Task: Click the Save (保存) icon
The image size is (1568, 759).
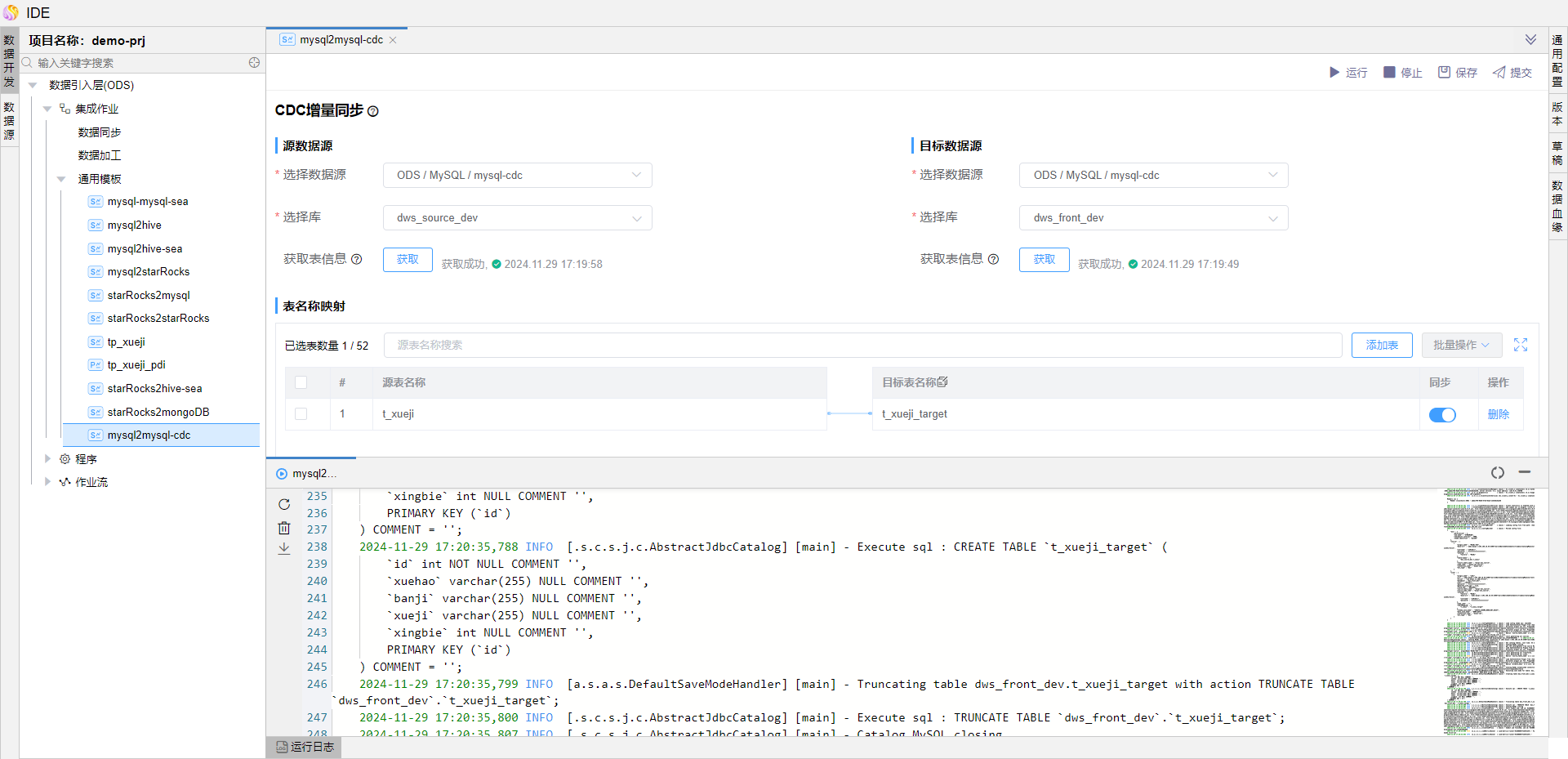Action: (1444, 73)
